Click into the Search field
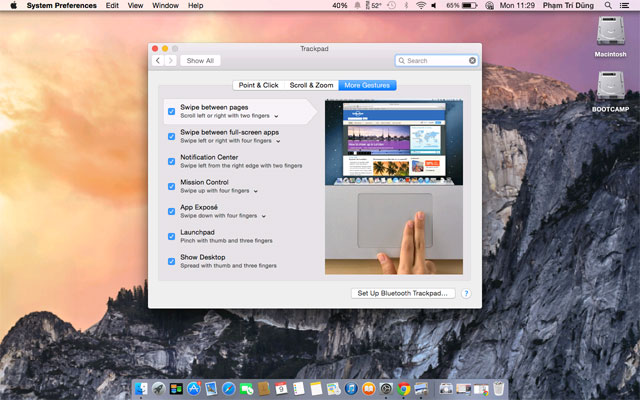 coord(436,60)
